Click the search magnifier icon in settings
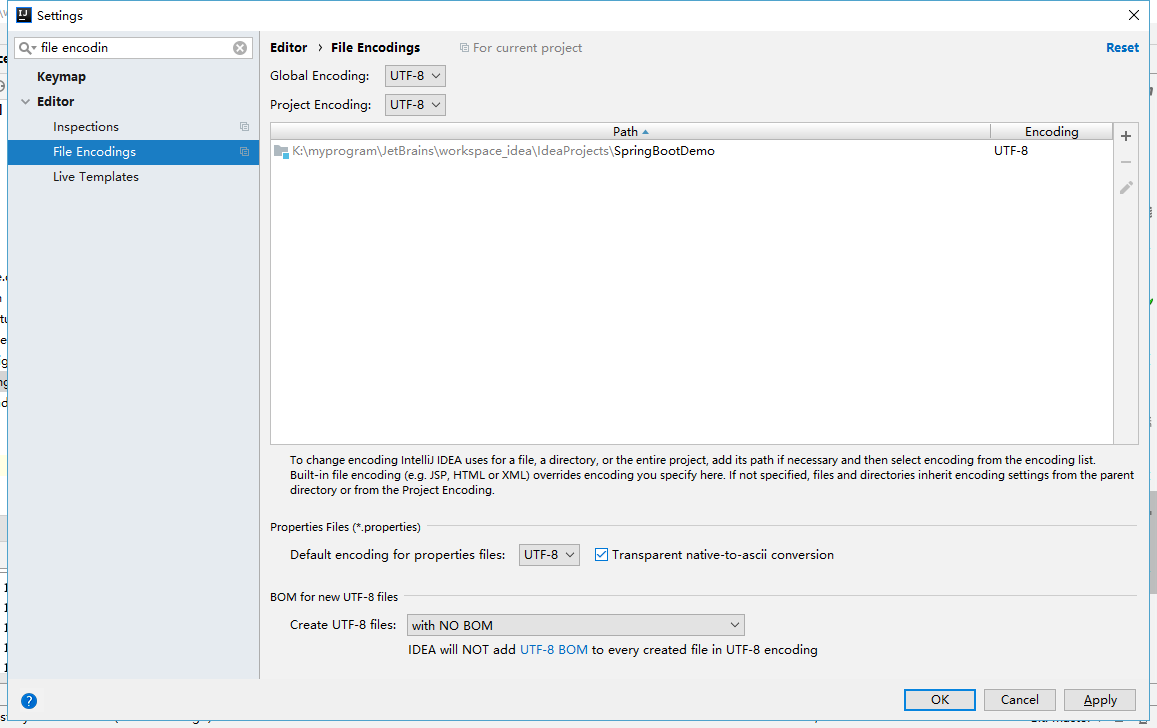This screenshot has height=728, width=1157. (x=27, y=48)
